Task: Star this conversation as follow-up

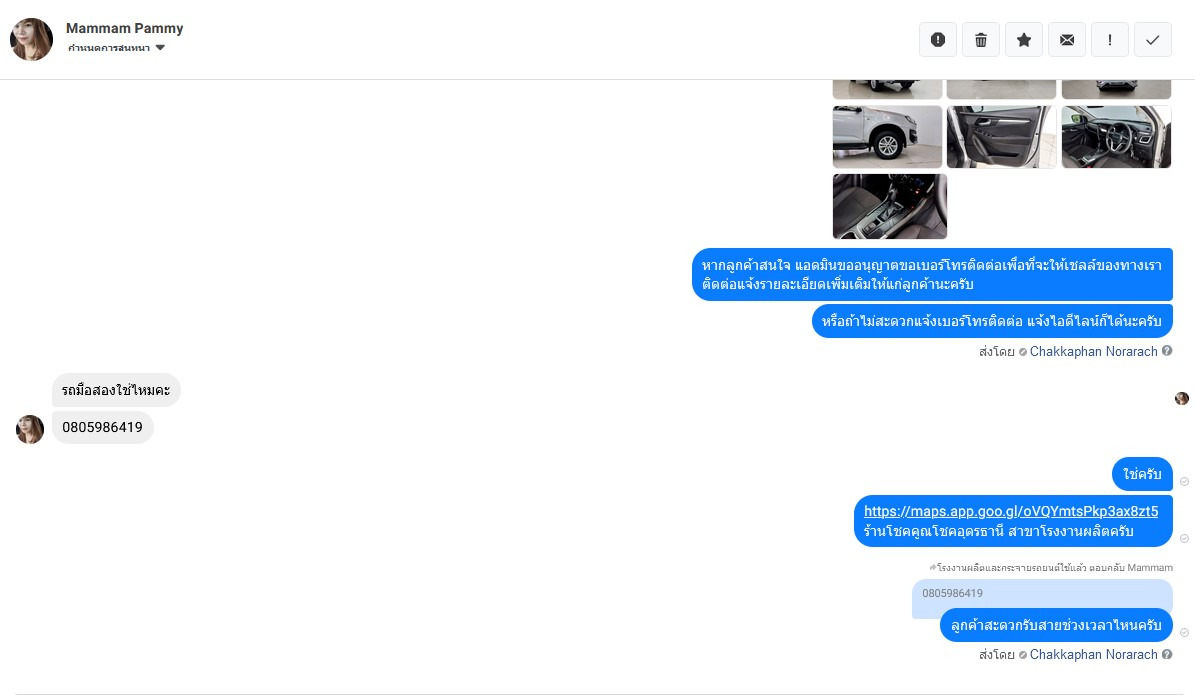Action: pos(1024,40)
